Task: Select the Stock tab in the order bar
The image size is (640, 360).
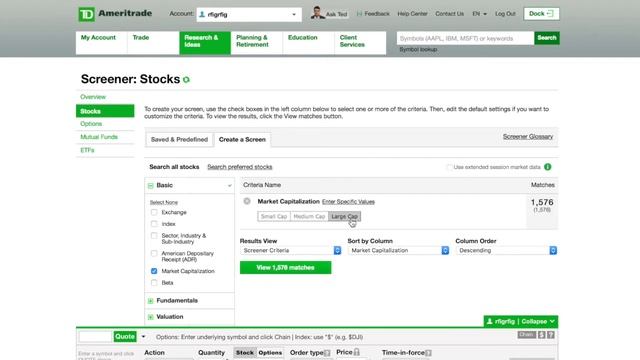Action: click(244, 353)
